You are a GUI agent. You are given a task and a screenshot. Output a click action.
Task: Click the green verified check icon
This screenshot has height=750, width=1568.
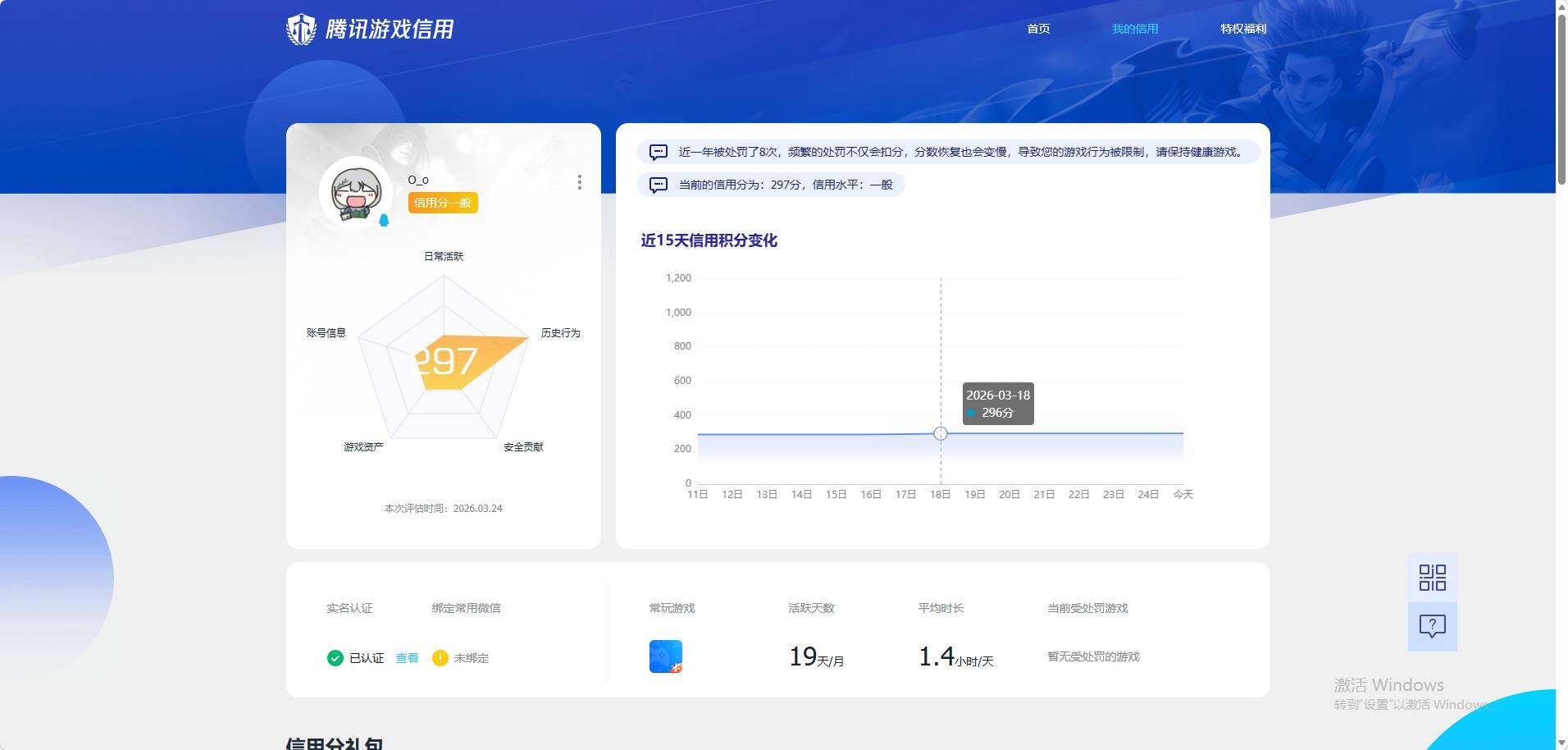tap(335, 658)
